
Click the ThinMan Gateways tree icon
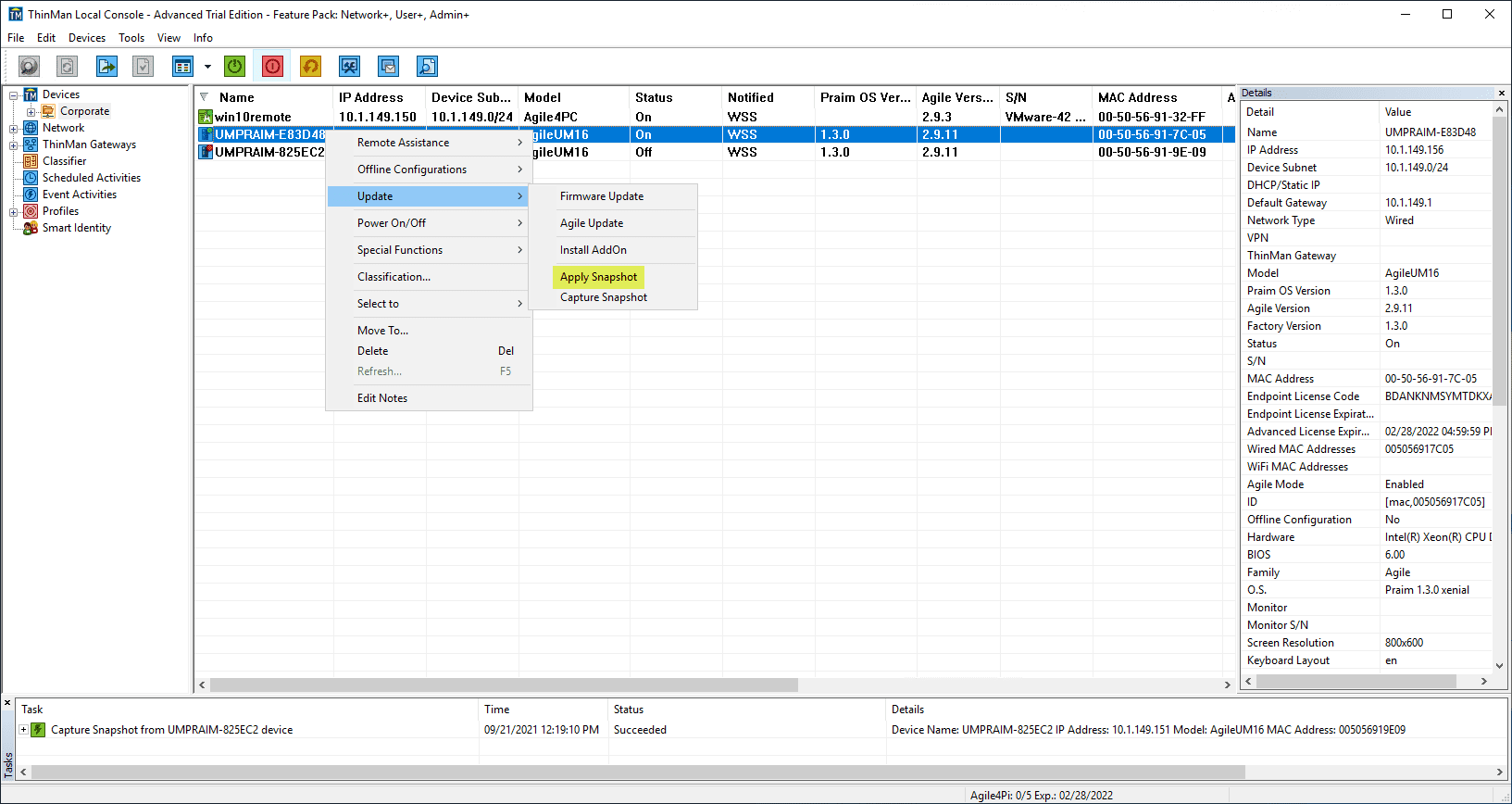[x=31, y=144]
